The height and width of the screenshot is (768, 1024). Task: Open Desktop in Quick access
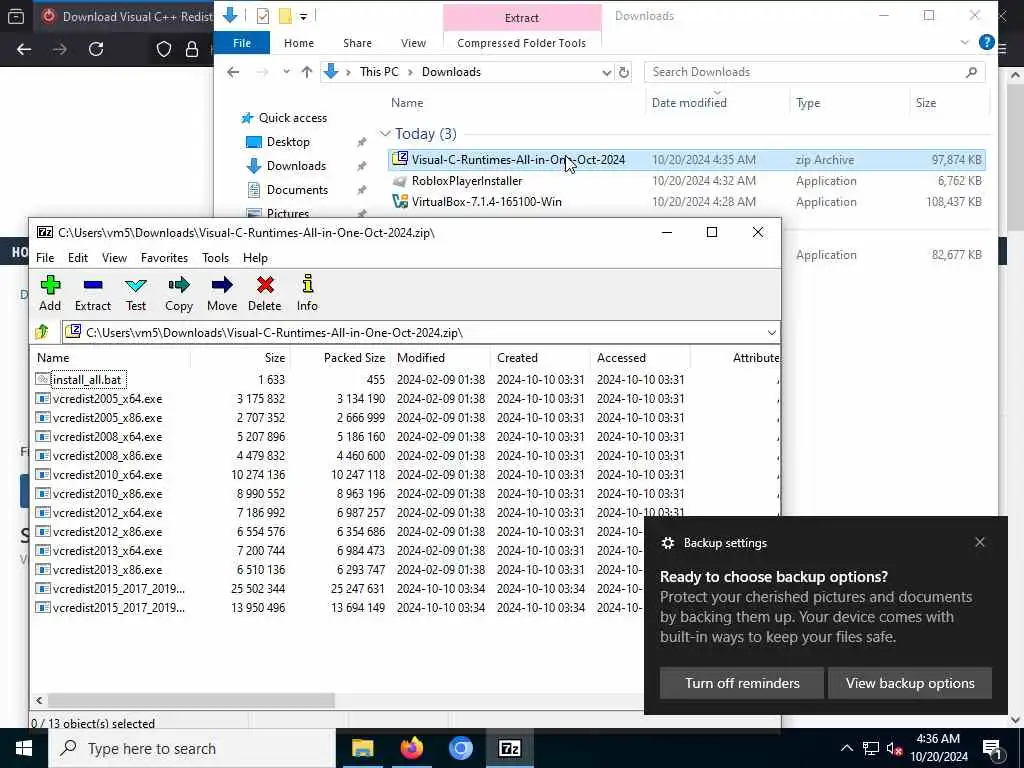click(x=288, y=142)
